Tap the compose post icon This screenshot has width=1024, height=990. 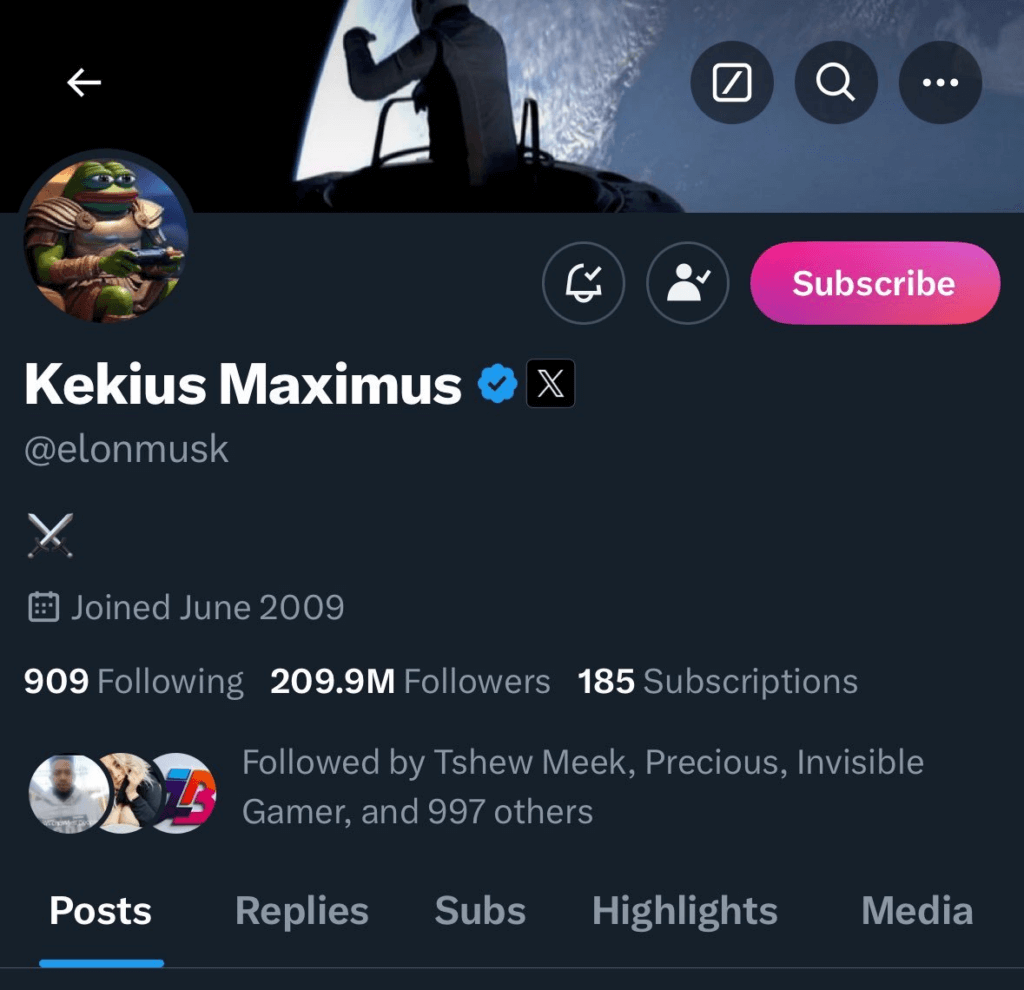[x=732, y=83]
